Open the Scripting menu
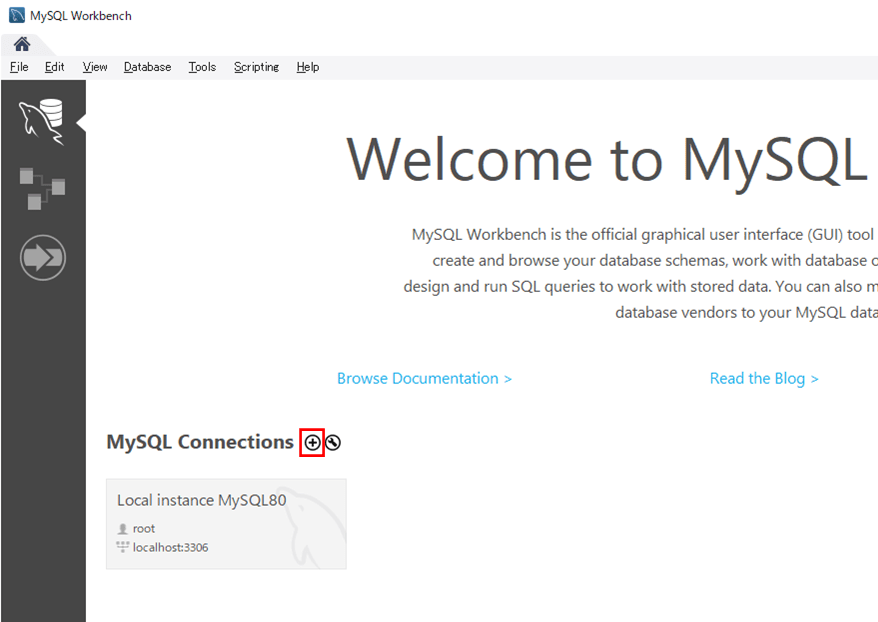The image size is (878, 622). 256,67
